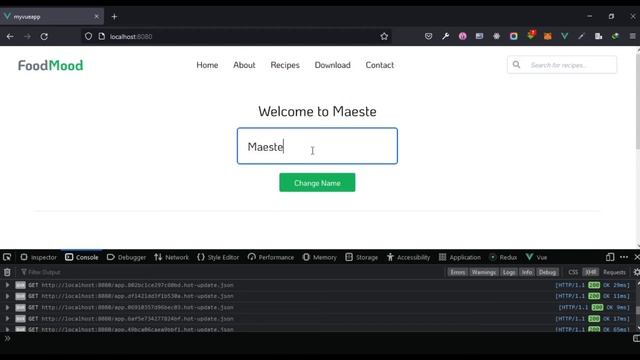Open a new browser tab
This screenshot has width=640, height=360.
click(114, 17)
